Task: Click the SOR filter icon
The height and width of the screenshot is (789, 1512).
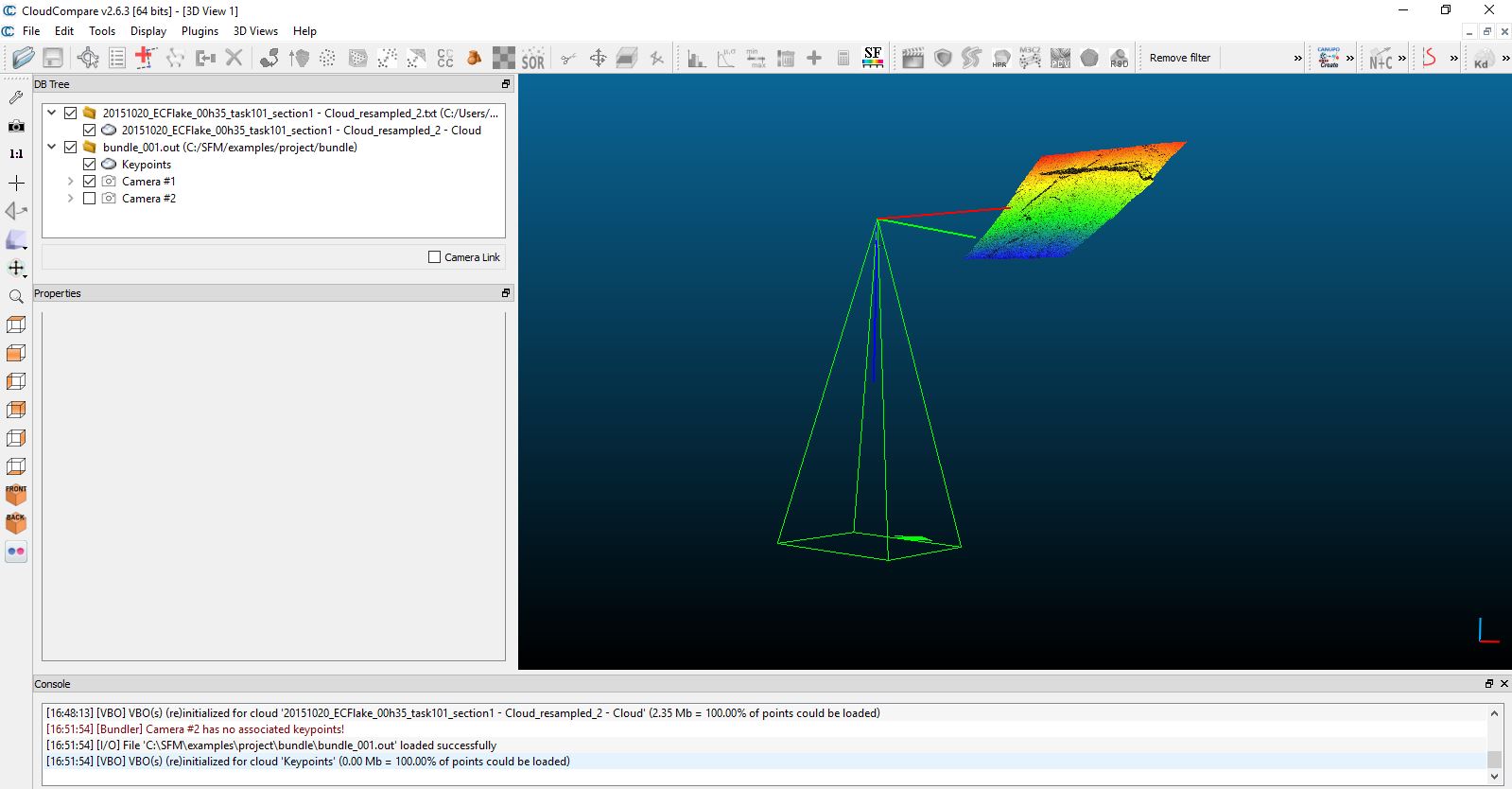Action: click(x=533, y=59)
